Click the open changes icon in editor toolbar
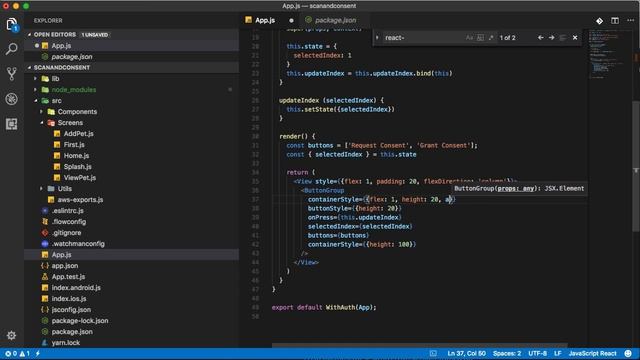 [x=599, y=20]
